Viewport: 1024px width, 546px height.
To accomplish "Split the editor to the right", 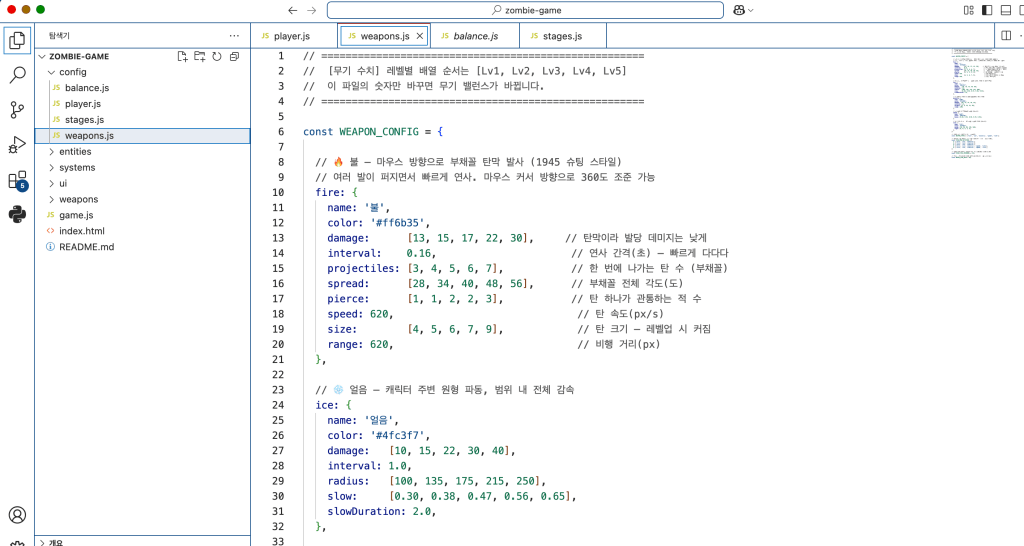I will pyautogui.click(x=1006, y=36).
